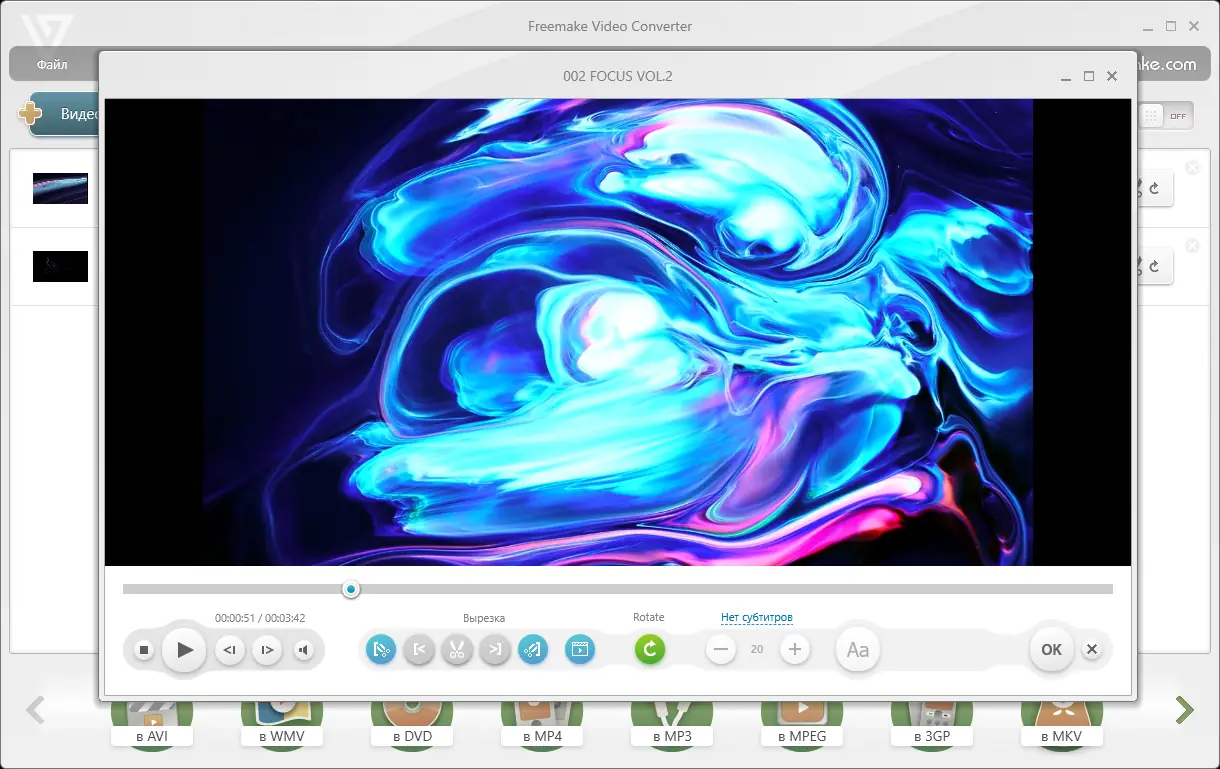This screenshot has height=769, width=1220.
Task: Jump to selection start bracket button
Action: coord(419,650)
